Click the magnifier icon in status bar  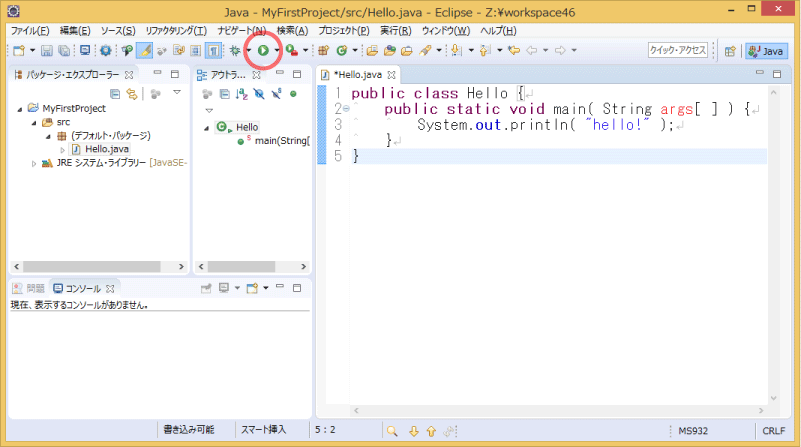pos(392,431)
